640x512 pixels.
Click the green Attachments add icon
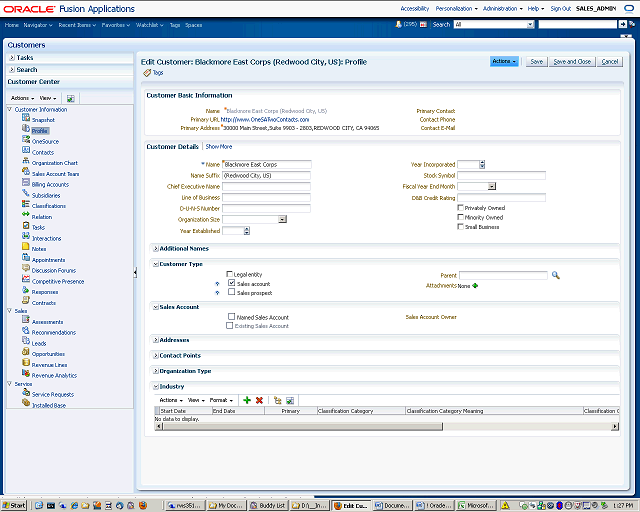[475, 285]
